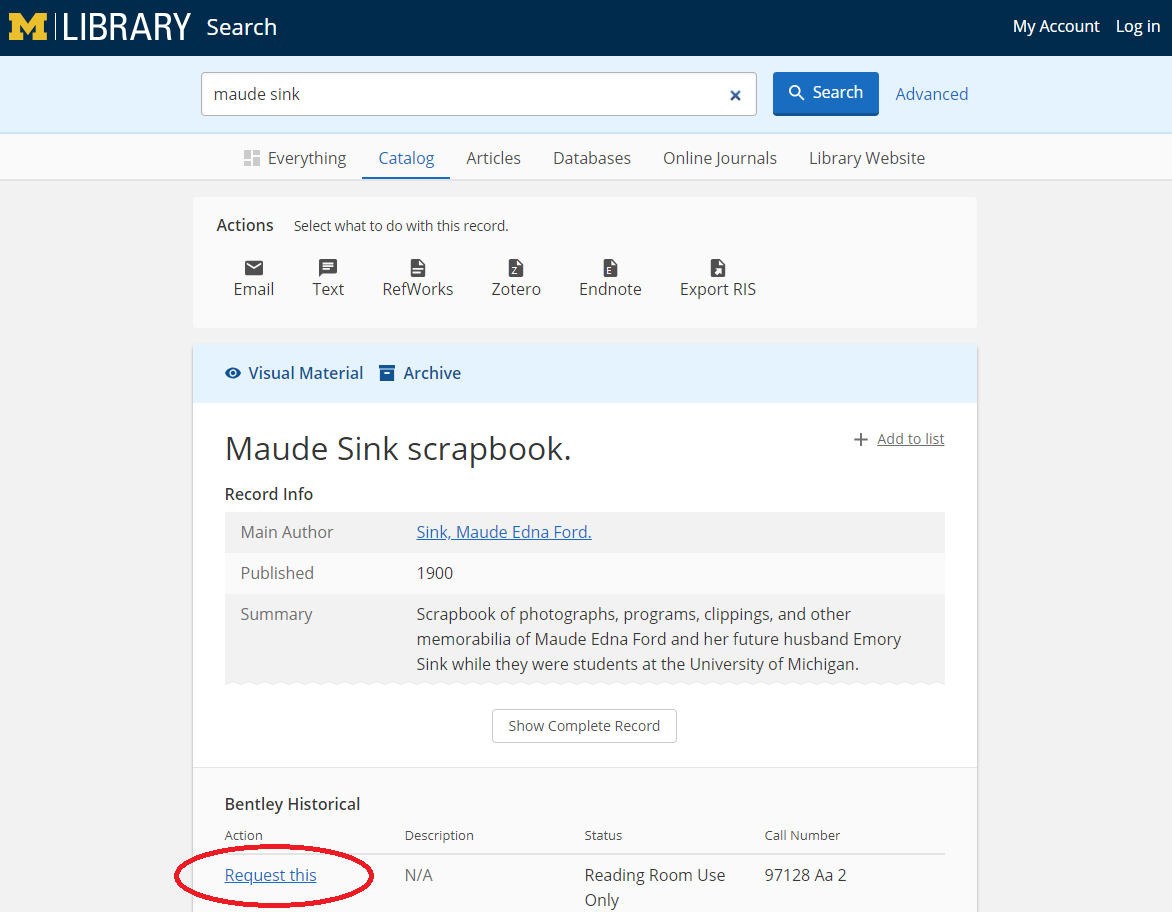The image size is (1172, 912).
Task: Click the Email action icon
Action: click(x=254, y=268)
